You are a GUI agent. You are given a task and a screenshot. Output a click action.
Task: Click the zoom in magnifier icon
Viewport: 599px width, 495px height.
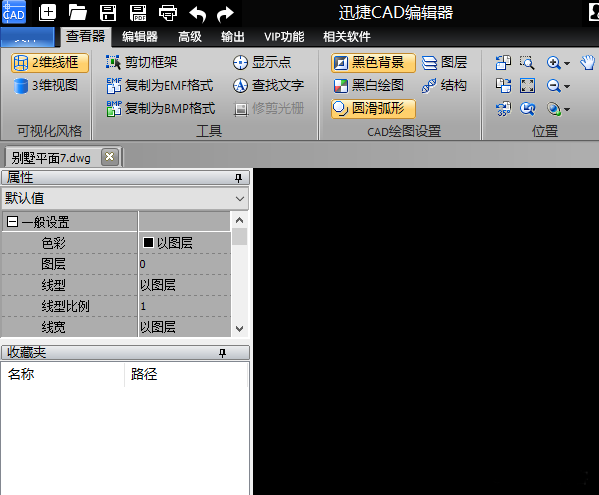point(554,63)
